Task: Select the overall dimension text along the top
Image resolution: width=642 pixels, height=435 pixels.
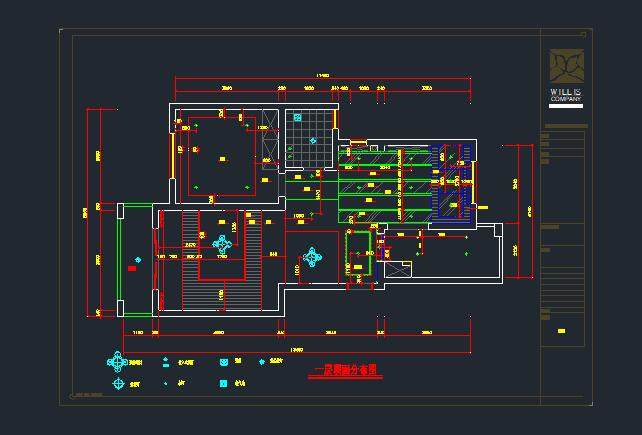Action: pos(322,76)
